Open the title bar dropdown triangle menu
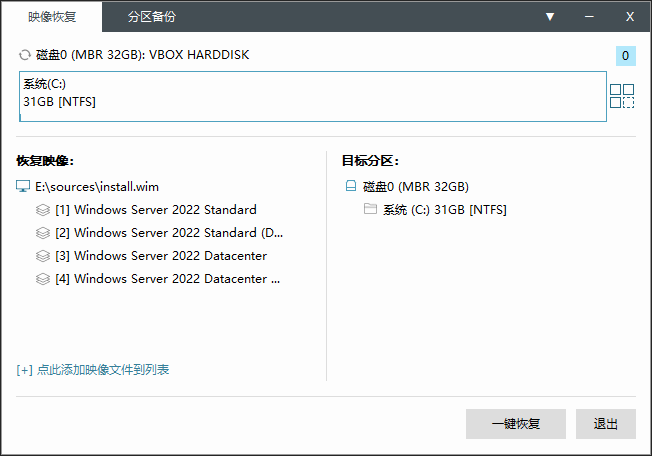Viewport: 652px width, 456px height. (550, 17)
